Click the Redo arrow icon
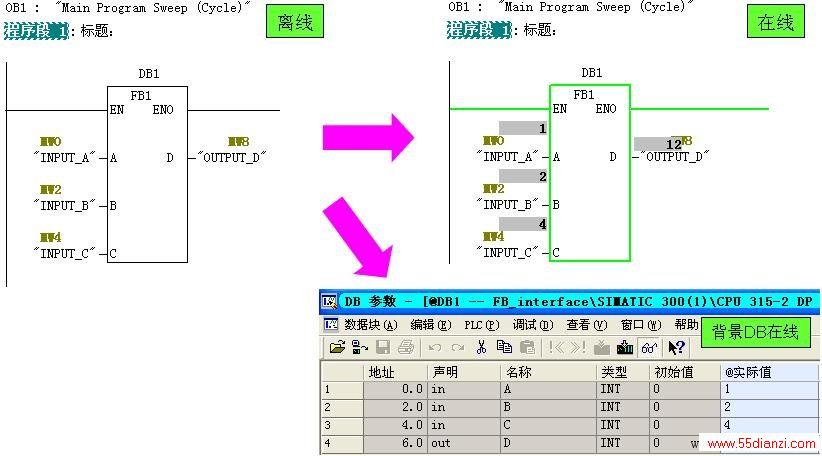Screen dimensions: 822x456 click(x=458, y=348)
